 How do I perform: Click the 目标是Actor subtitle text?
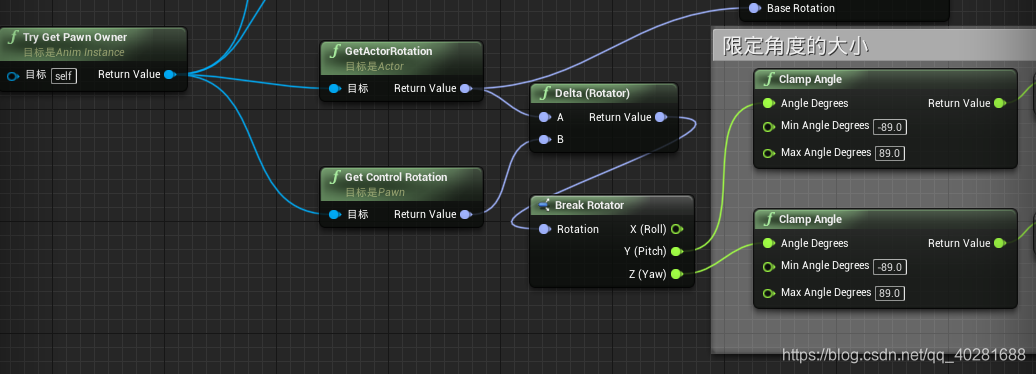click(375, 67)
